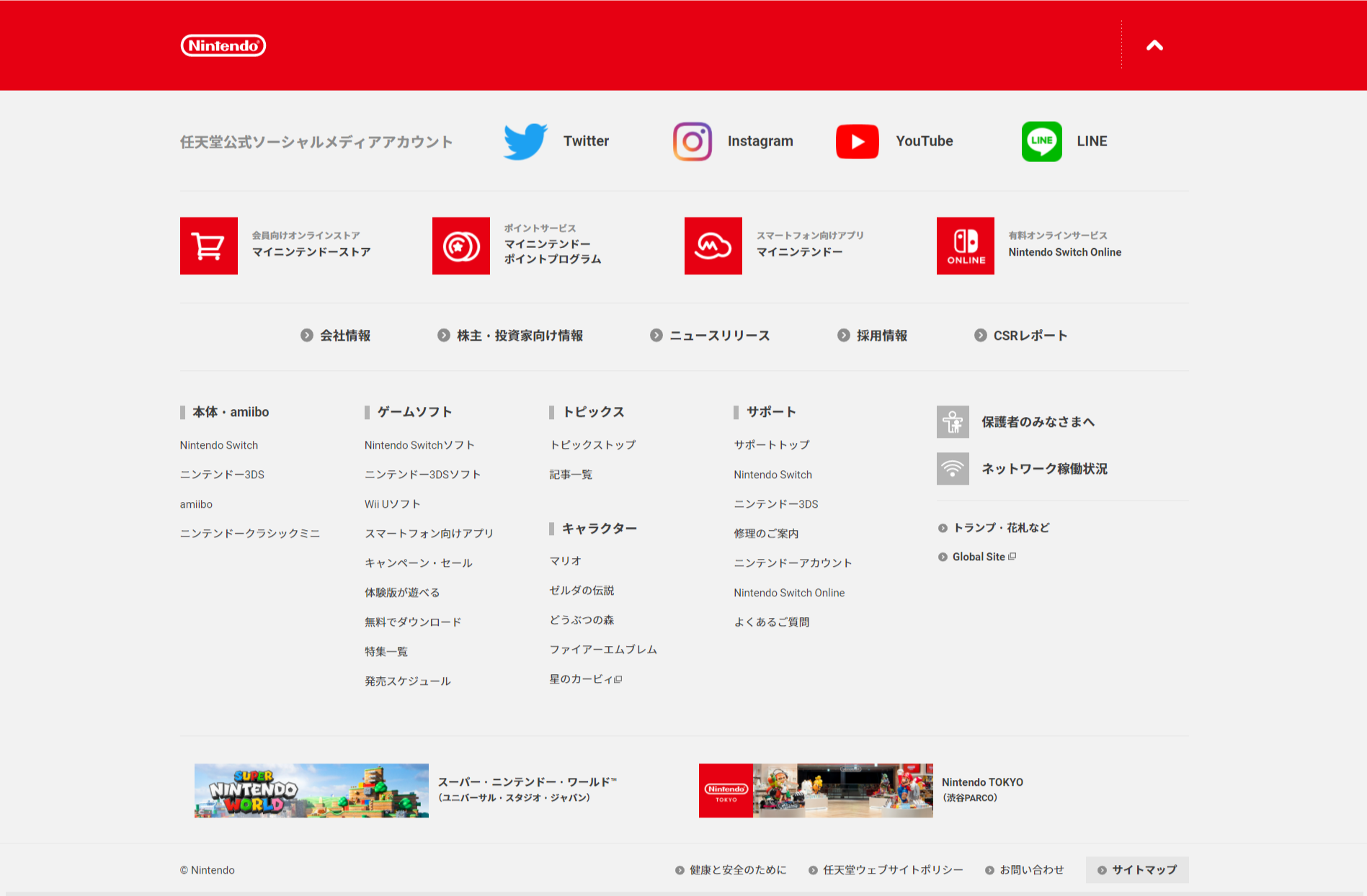Open ファイアーエムブレム link
This screenshot has width=1367, height=896.
click(603, 650)
